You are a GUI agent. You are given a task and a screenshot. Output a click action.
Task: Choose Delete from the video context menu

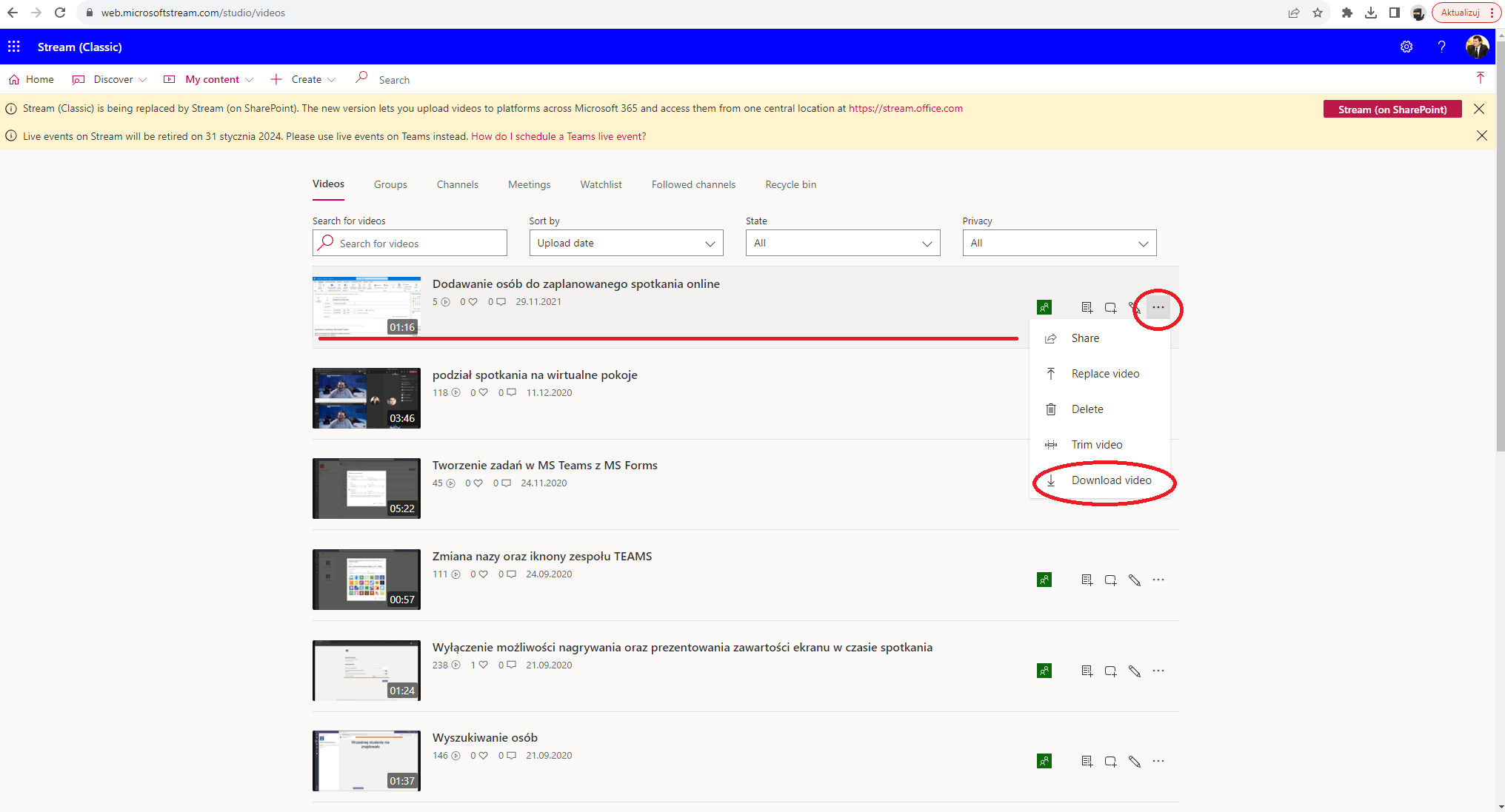tap(1100, 409)
